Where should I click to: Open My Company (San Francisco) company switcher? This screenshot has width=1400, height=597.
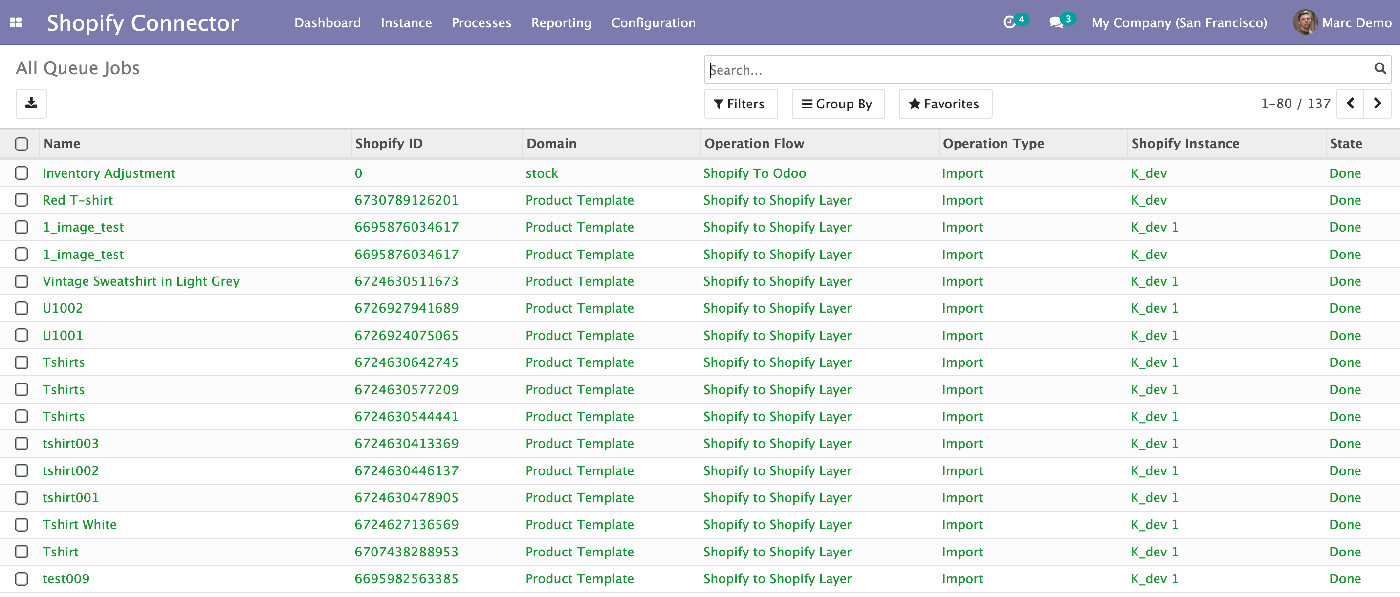tap(1179, 22)
